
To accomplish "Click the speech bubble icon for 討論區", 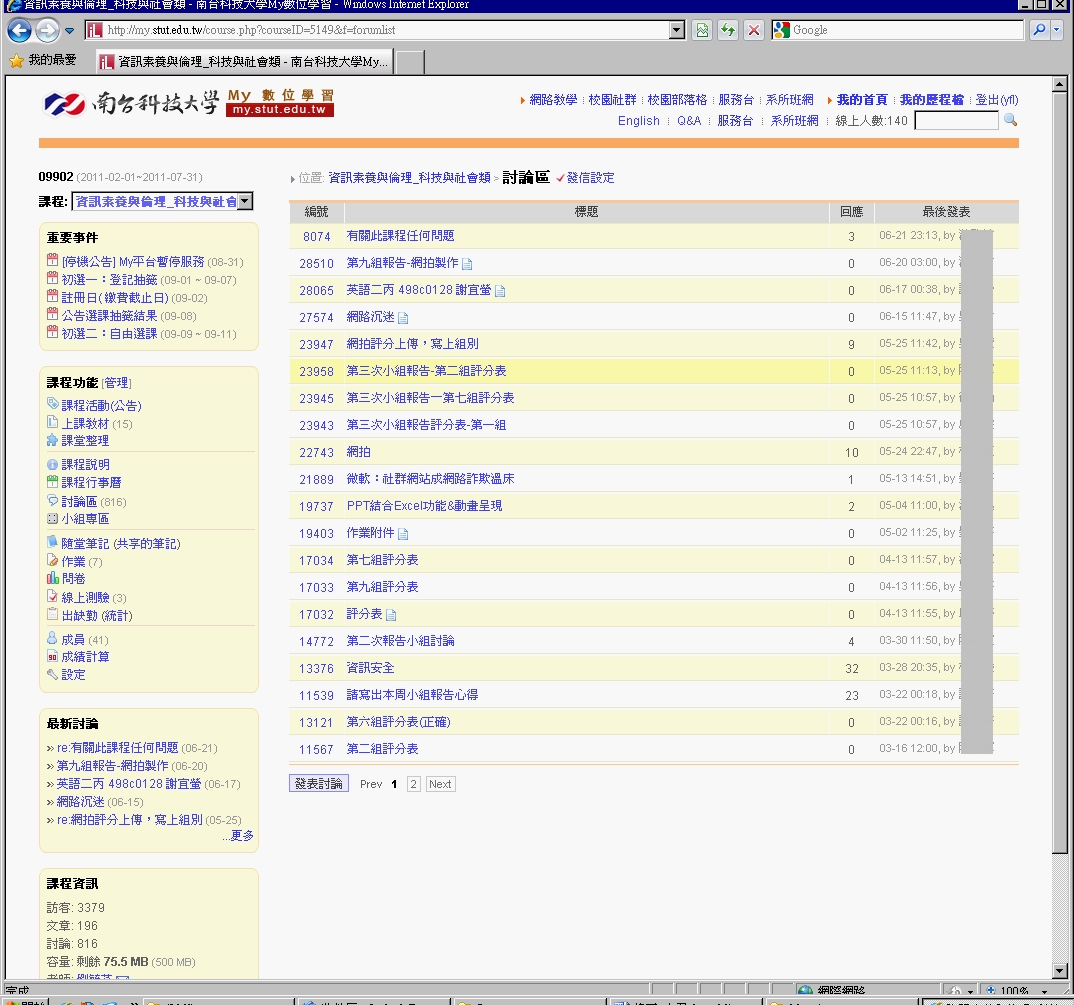I will tap(52, 501).
